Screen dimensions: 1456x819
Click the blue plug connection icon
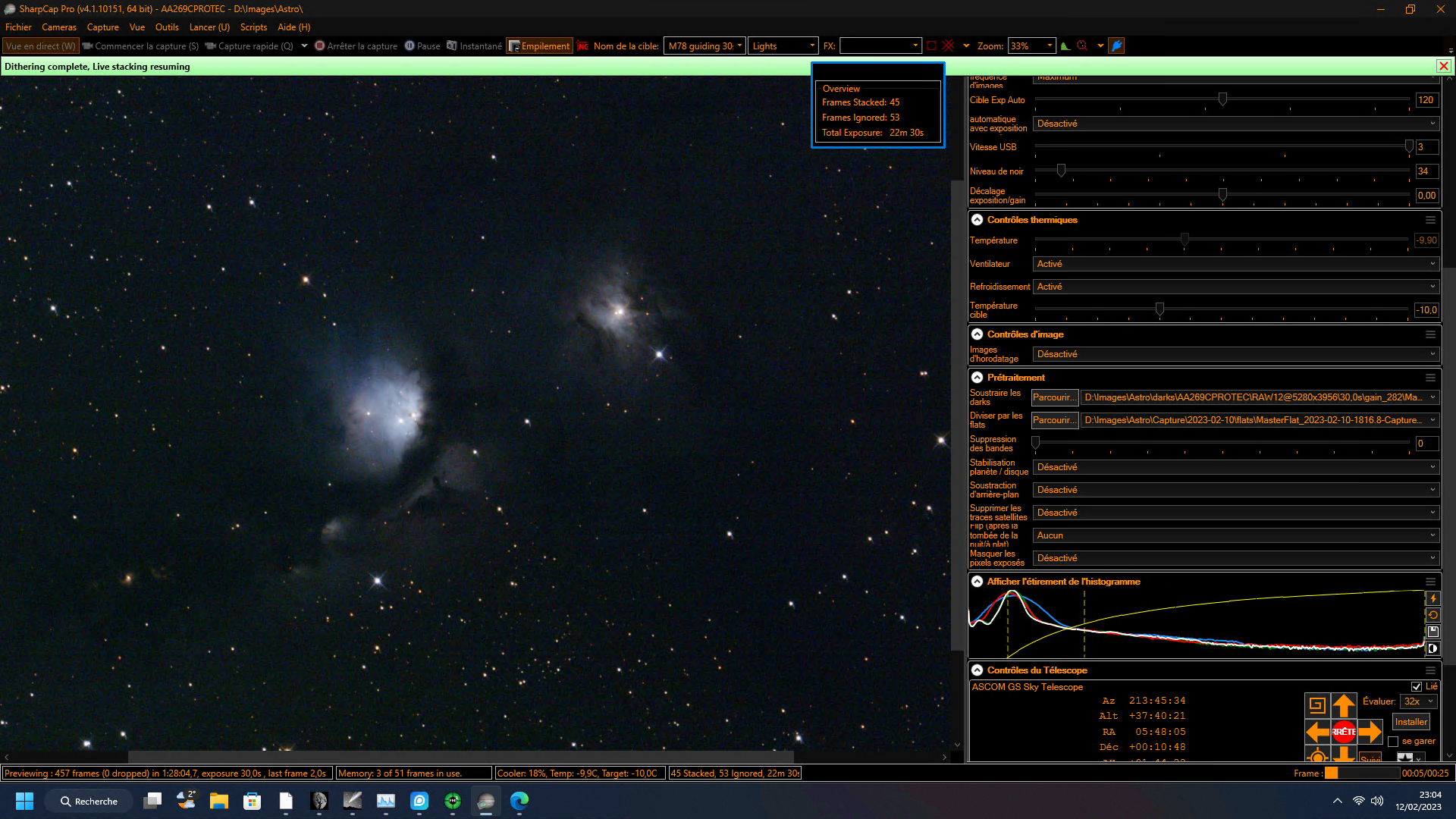tap(1116, 46)
